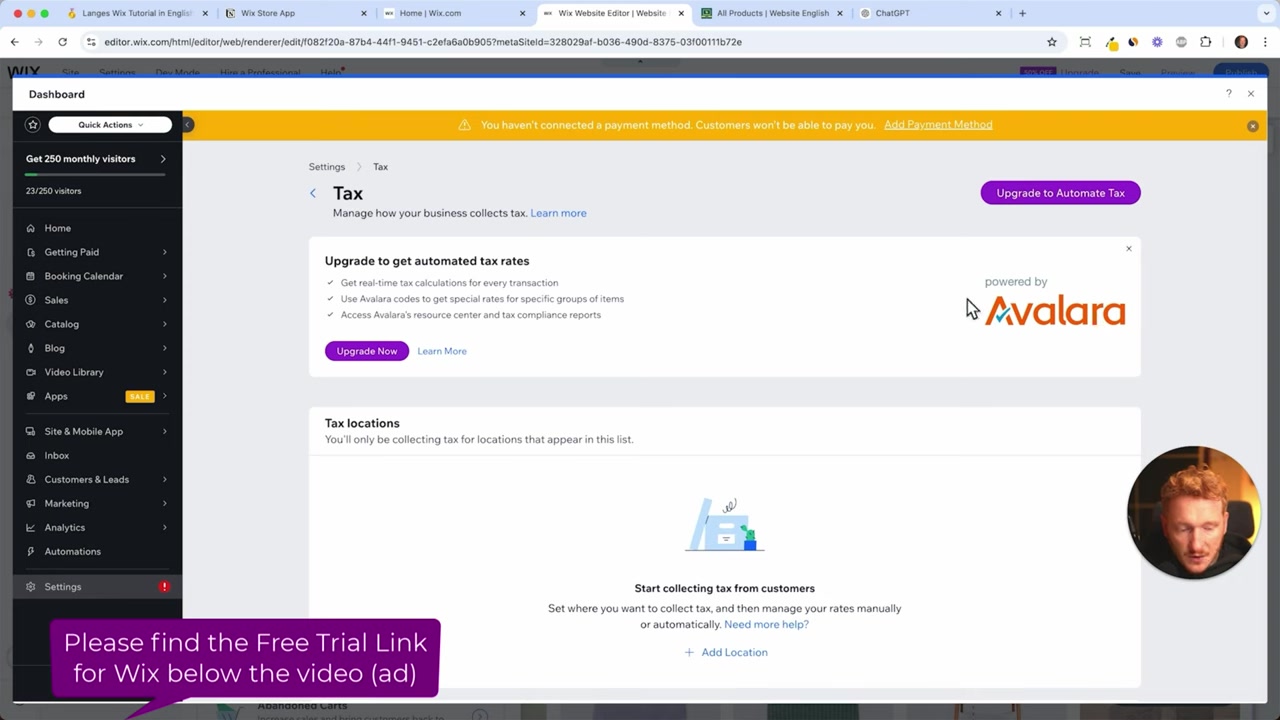Viewport: 1280px width, 720px height.
Task: Close the Avalara upgrade card
Action: coord(1129,248)
